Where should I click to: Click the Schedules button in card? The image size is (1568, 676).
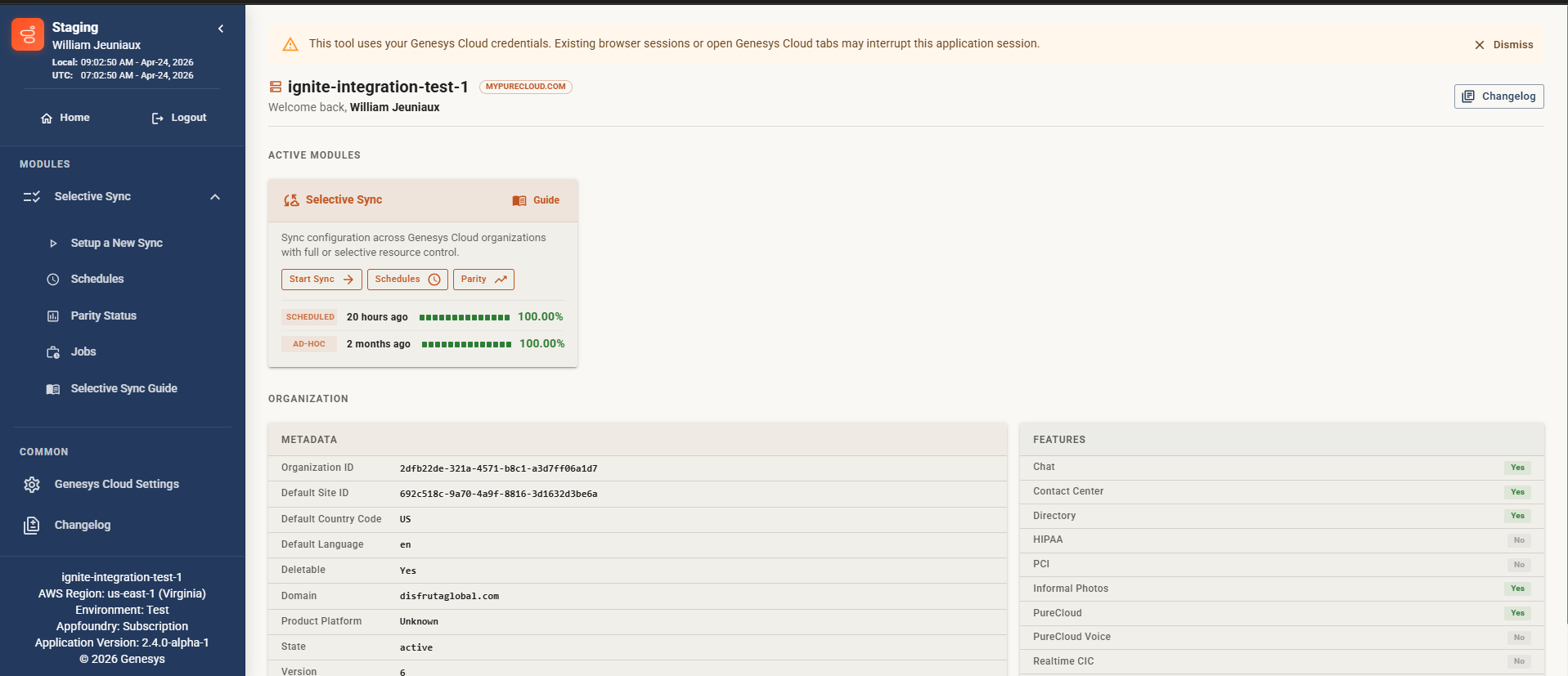pyautogui.click(x=407, y=280)
